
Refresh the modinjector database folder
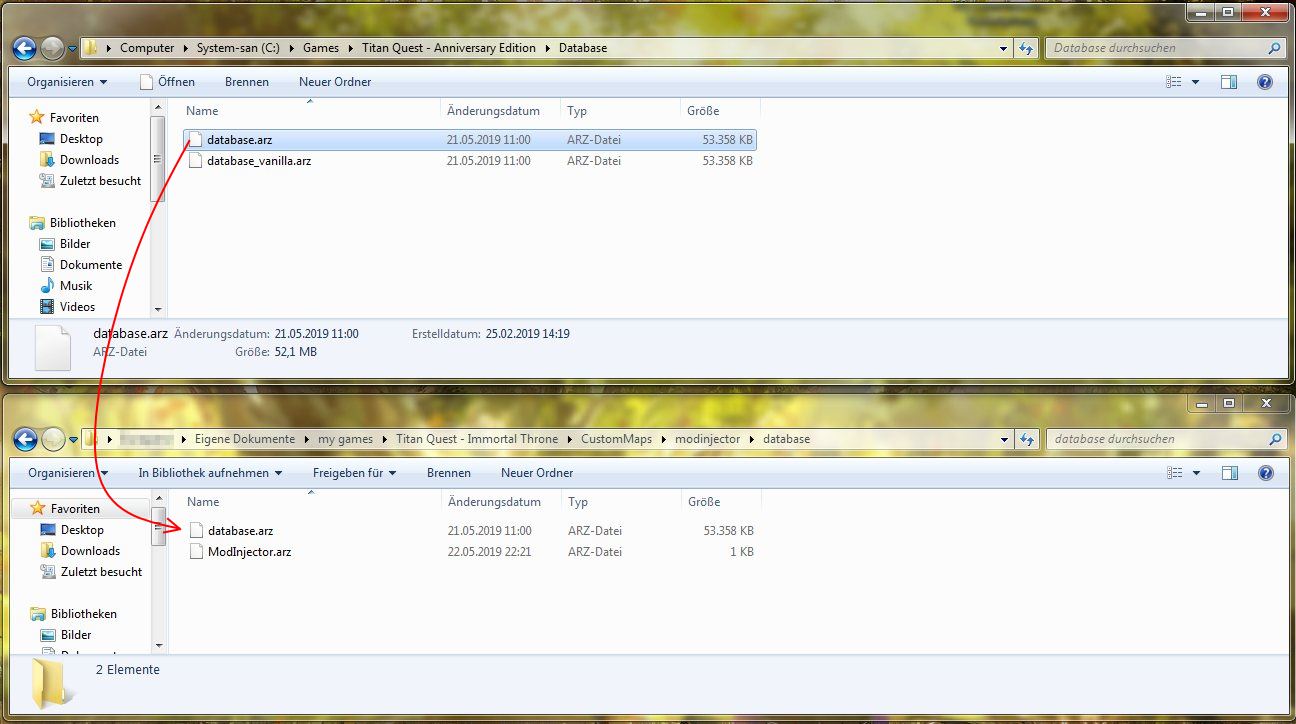[x=1026, y=439]
